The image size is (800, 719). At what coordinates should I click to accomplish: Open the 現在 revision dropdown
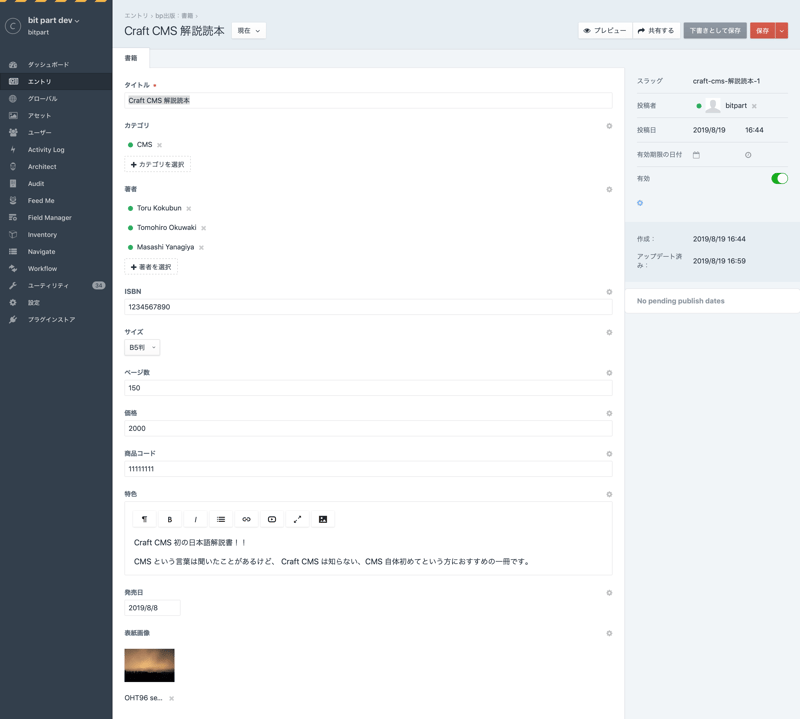(x=248, y=31)
